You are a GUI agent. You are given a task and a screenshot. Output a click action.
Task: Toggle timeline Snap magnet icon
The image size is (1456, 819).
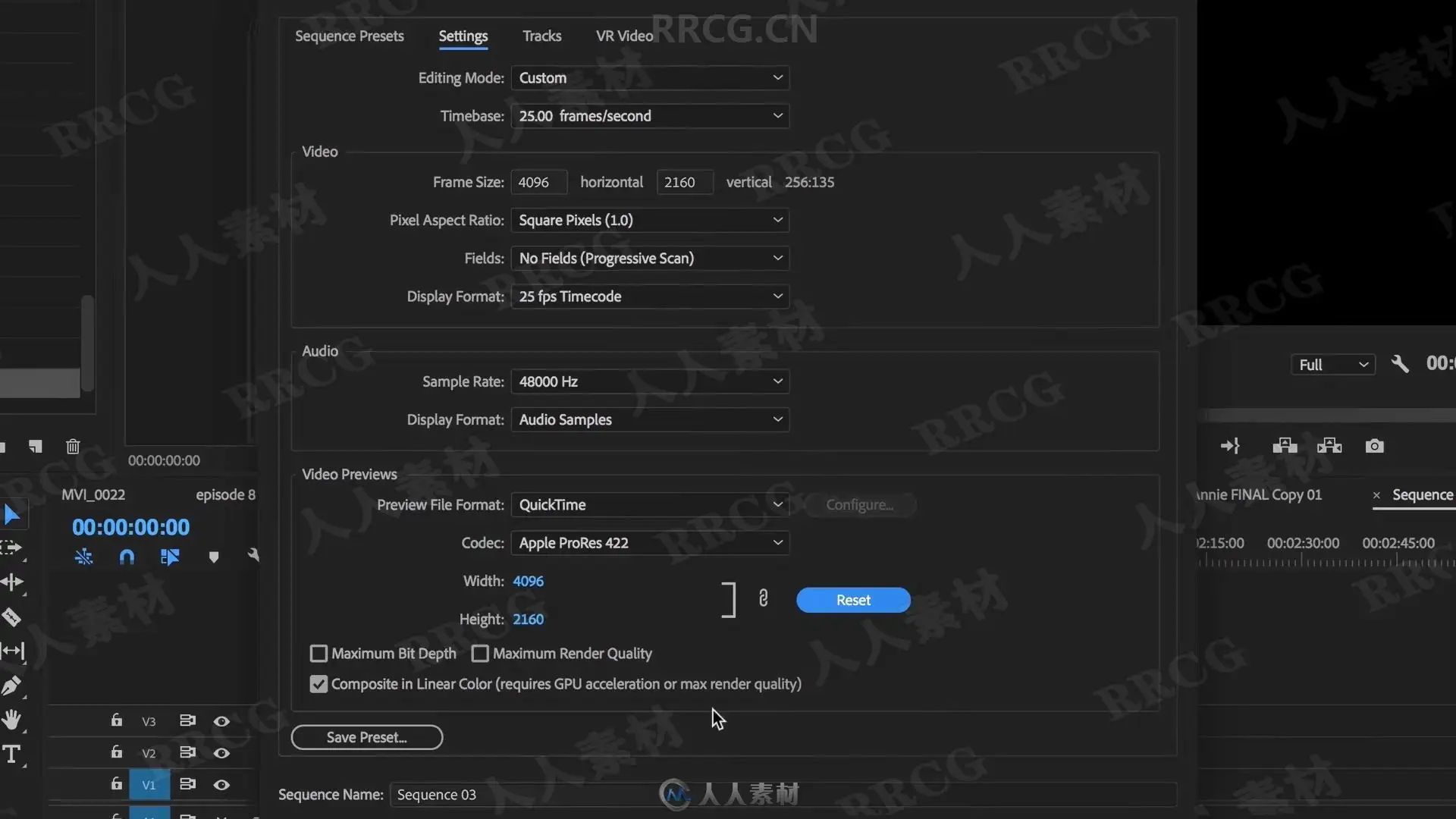click(127, 557)
